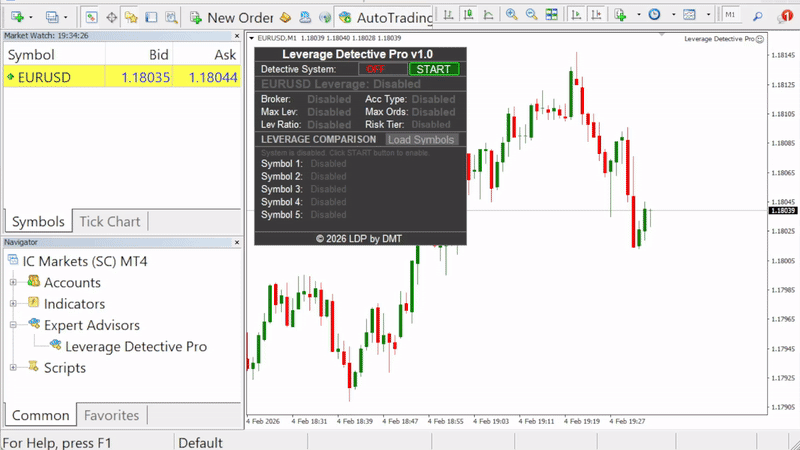Select Leverage Detective Pro expert advisor
The image size is (800, 450).
pyautogui.click(x=136, y=346)
